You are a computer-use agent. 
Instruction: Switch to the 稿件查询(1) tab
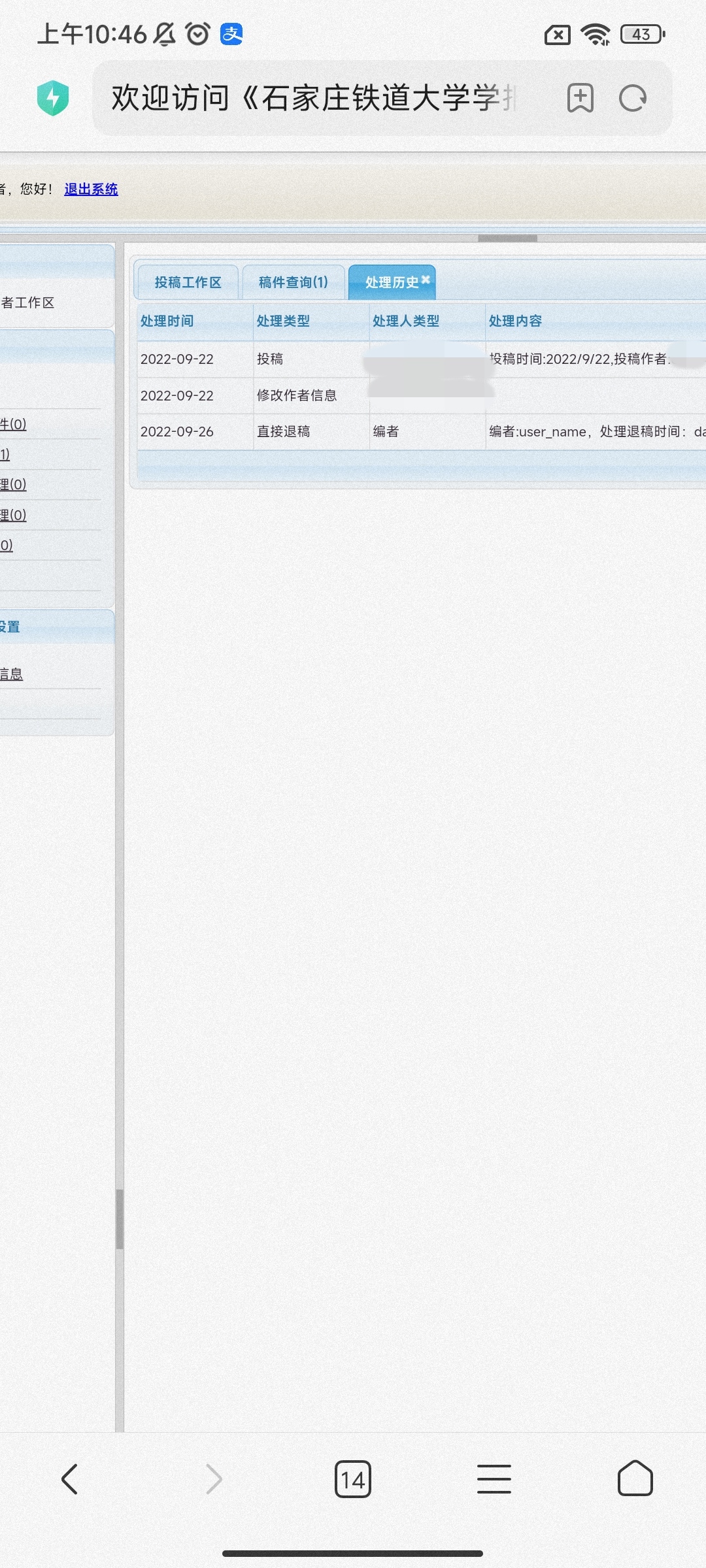coord(293,282)
